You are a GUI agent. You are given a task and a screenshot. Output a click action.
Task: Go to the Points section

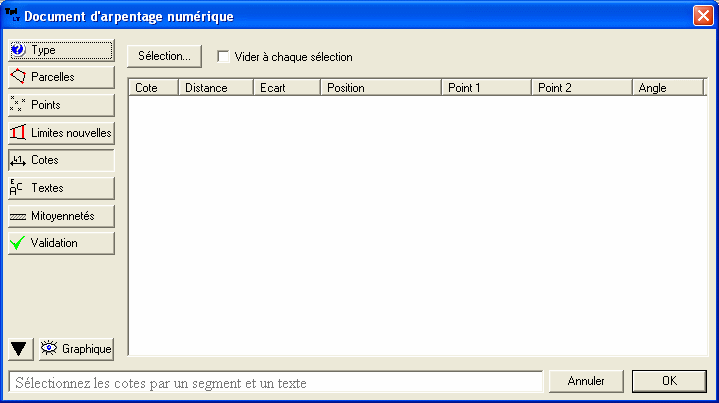[61, 105]
